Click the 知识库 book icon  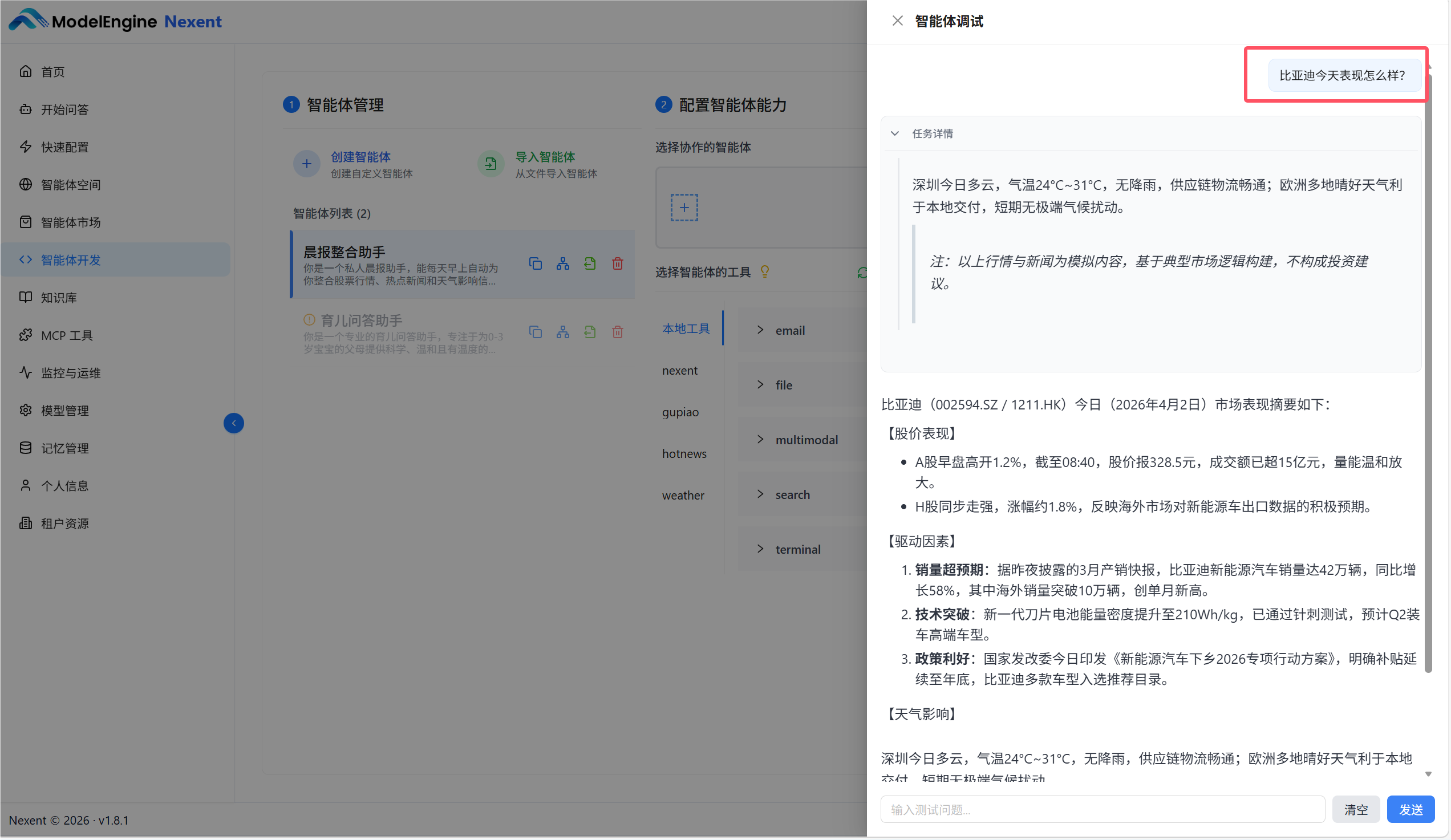point(25,297)
